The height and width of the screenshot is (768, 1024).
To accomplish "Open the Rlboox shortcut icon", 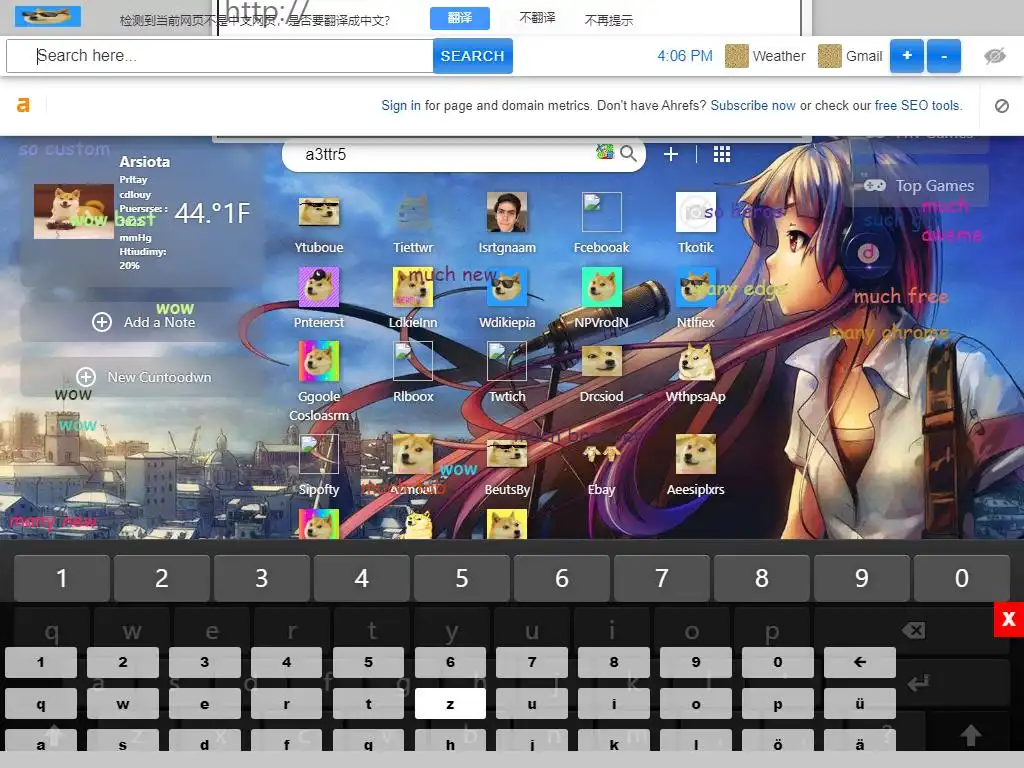I will coord(413,360).
